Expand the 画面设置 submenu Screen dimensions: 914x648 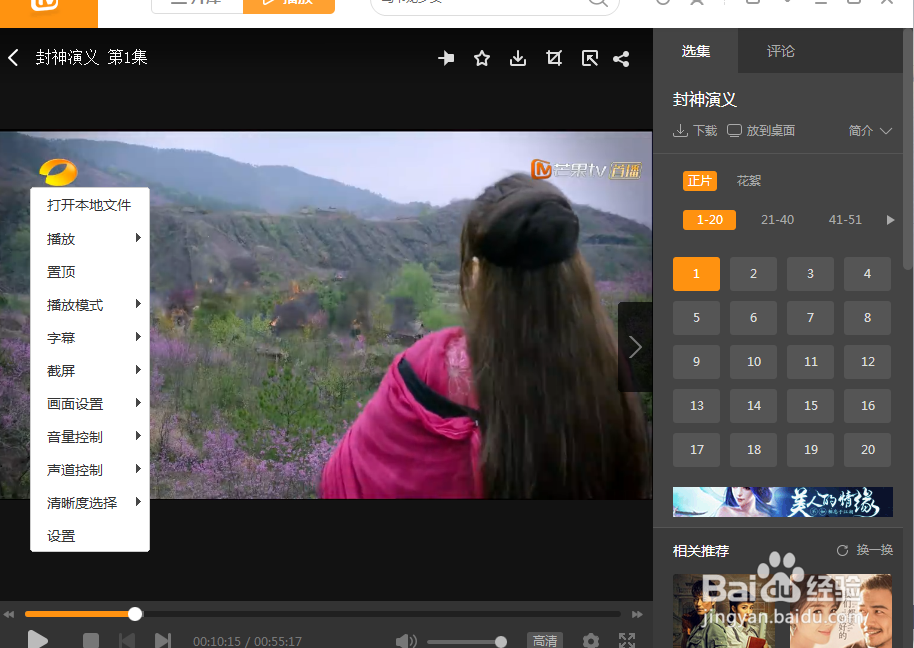point(90,404)
